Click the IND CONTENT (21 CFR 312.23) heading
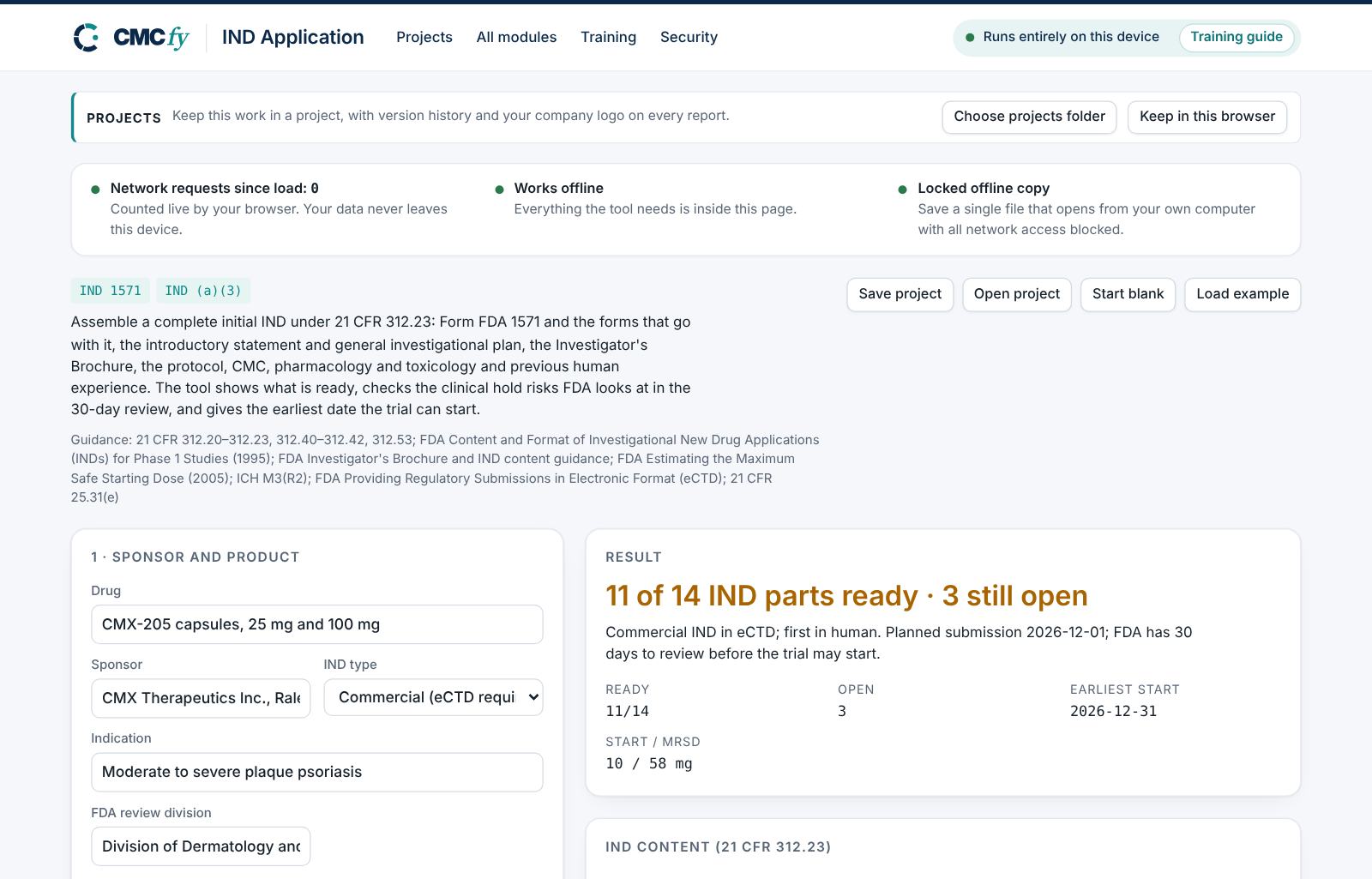The image size is (1372, 879). pyautogui.click(x=719, y=846)
